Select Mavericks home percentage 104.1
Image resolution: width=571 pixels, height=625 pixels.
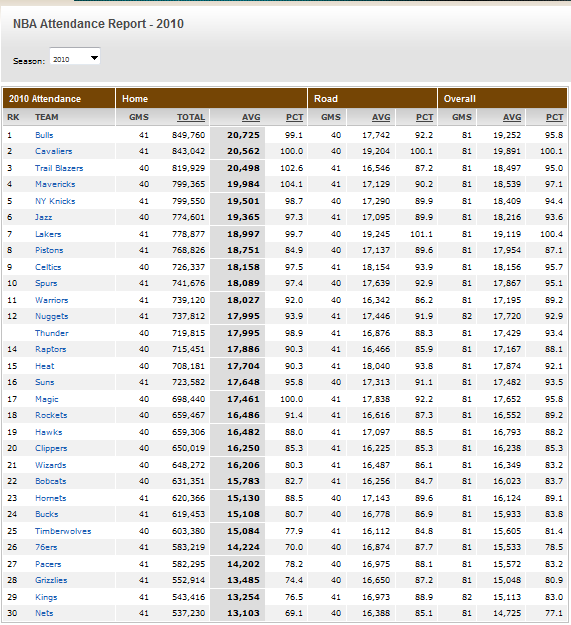291,184
